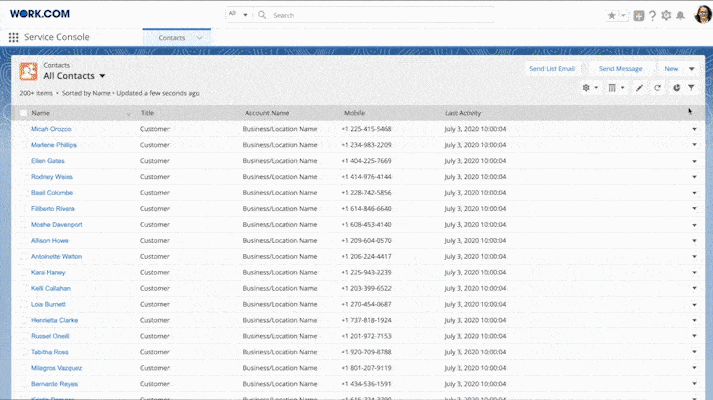Open List View Controls gear
713x400 pixels.
pos(590,88)
